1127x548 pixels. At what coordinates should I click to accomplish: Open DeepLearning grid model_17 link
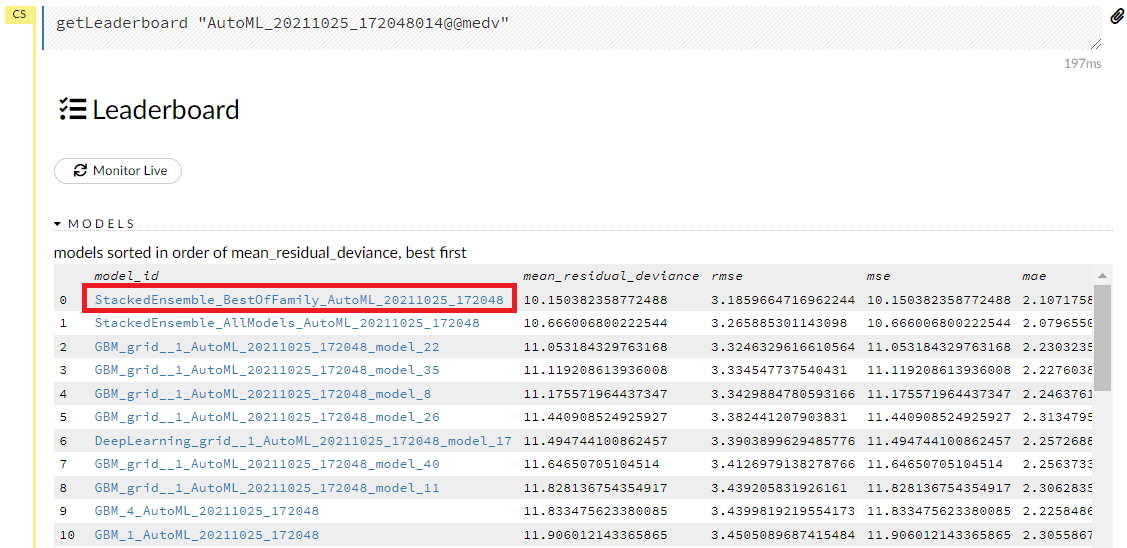coord(303,441)
